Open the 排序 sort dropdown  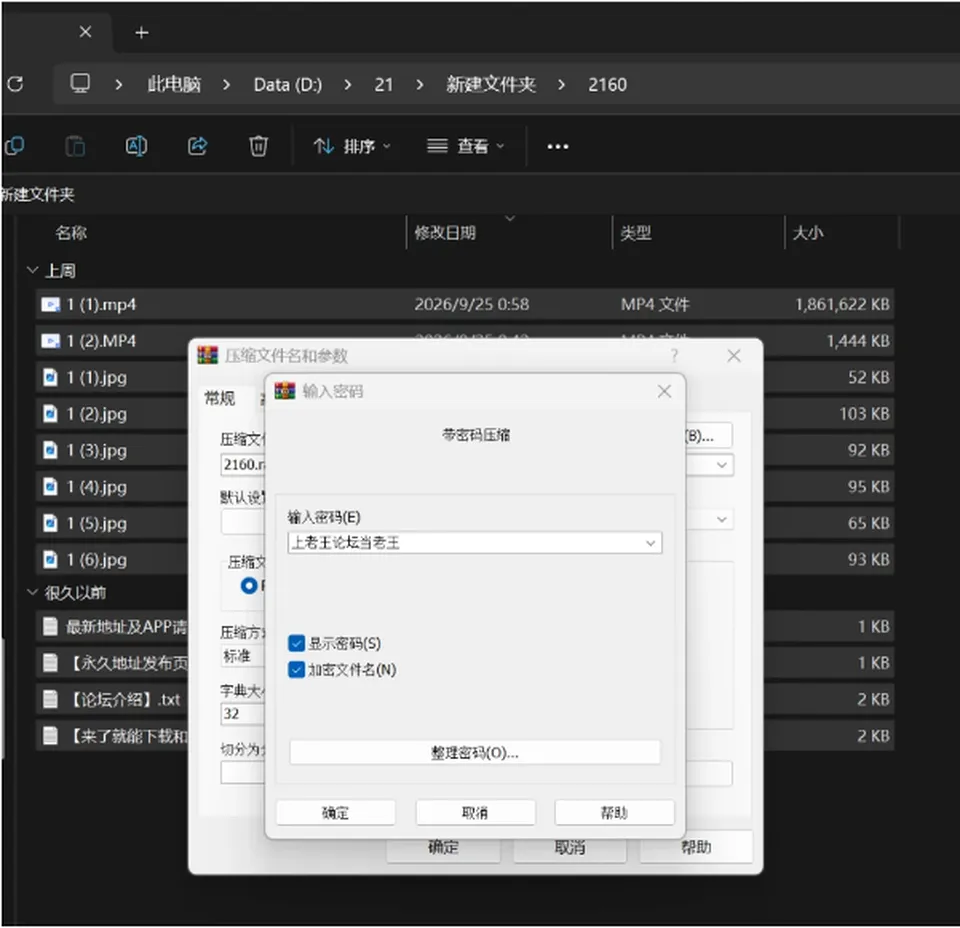pyautogui.click(x=352, y=146)
